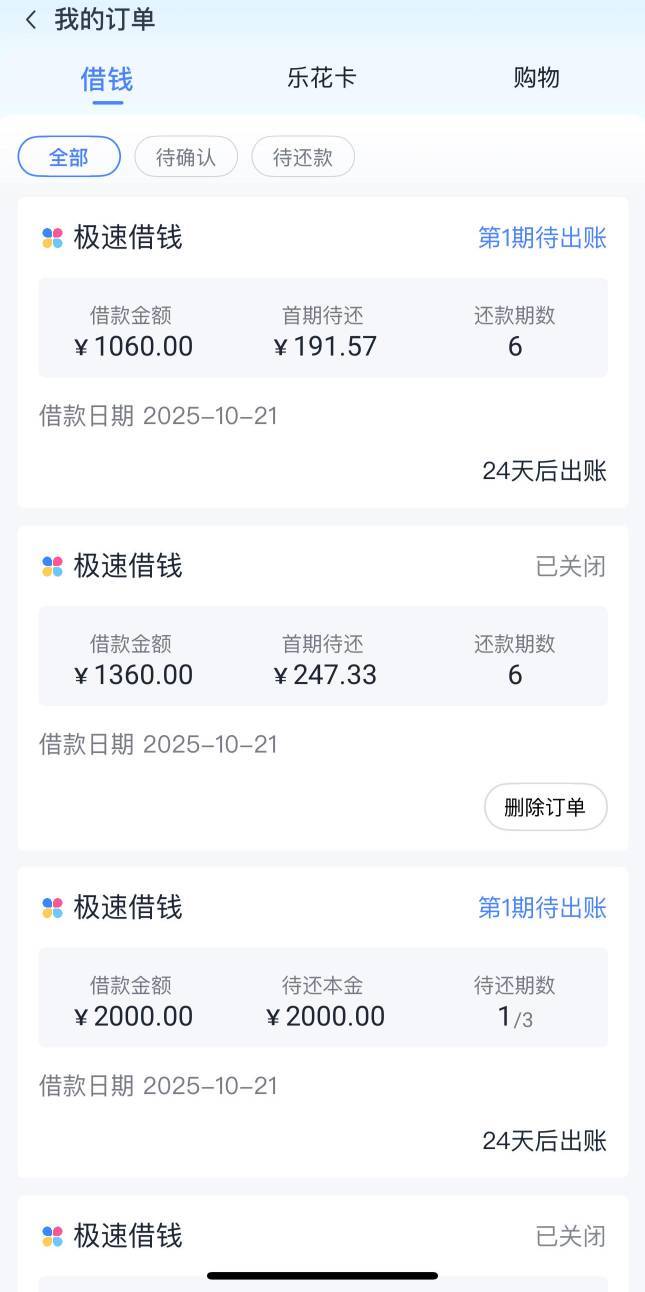
Task: Filter orders by 待确认
Action: pos(186,157)
